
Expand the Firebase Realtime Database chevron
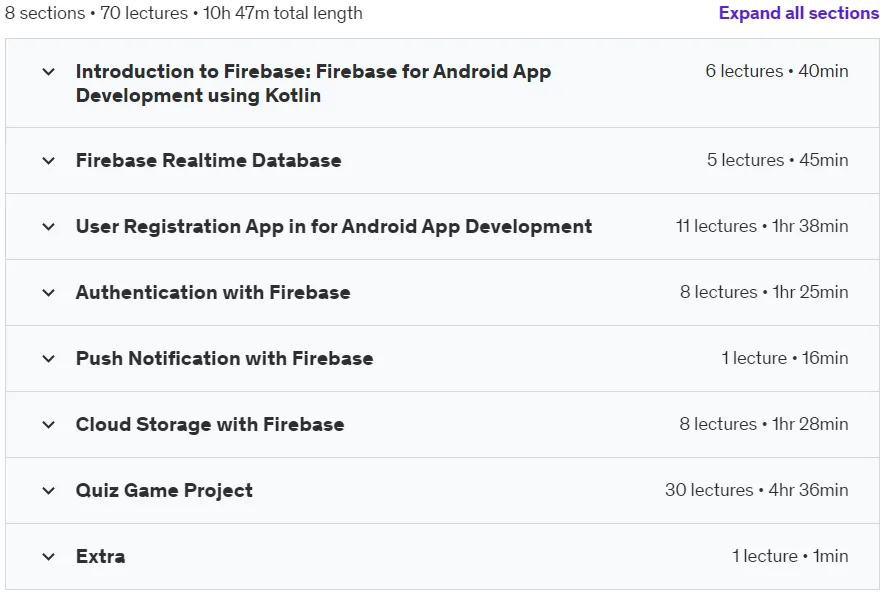coord(49,161)
